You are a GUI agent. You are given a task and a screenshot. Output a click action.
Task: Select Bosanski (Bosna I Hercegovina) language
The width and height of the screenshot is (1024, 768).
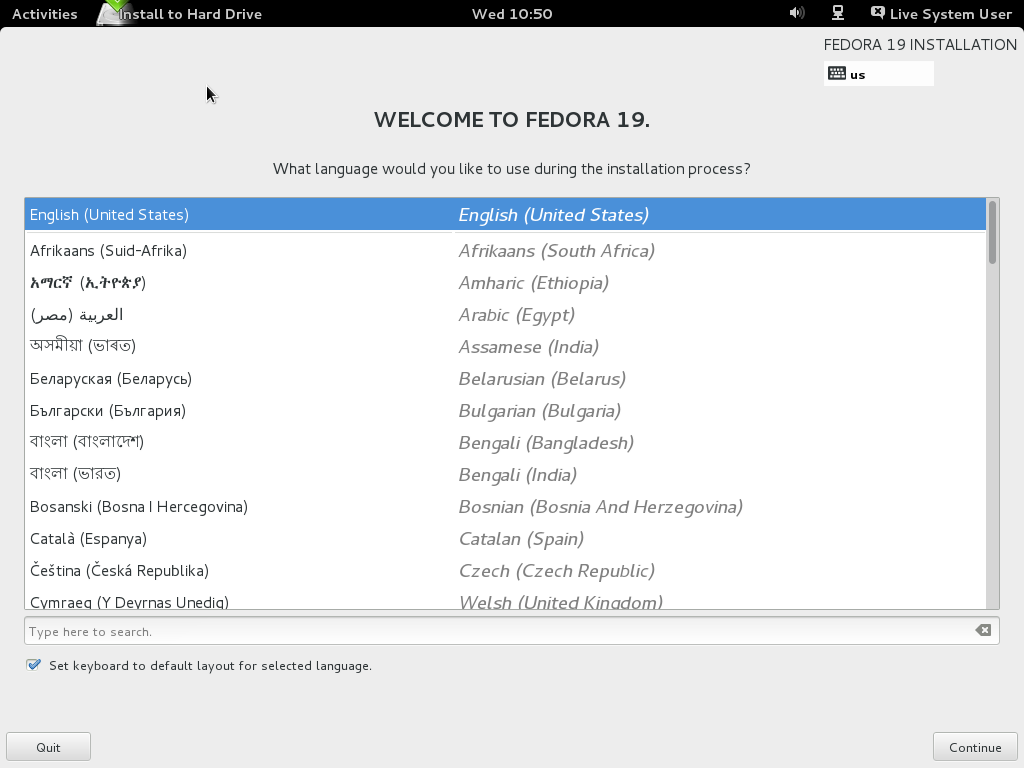(x=300, y=507)
